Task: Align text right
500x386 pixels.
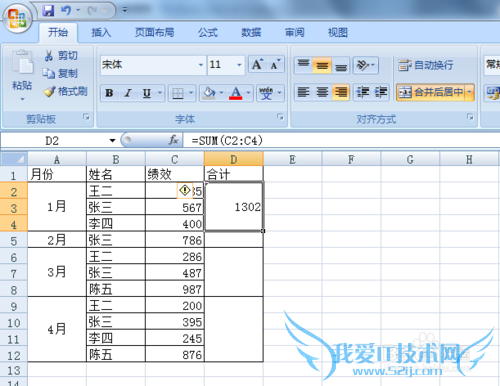Action: point(341,92)
